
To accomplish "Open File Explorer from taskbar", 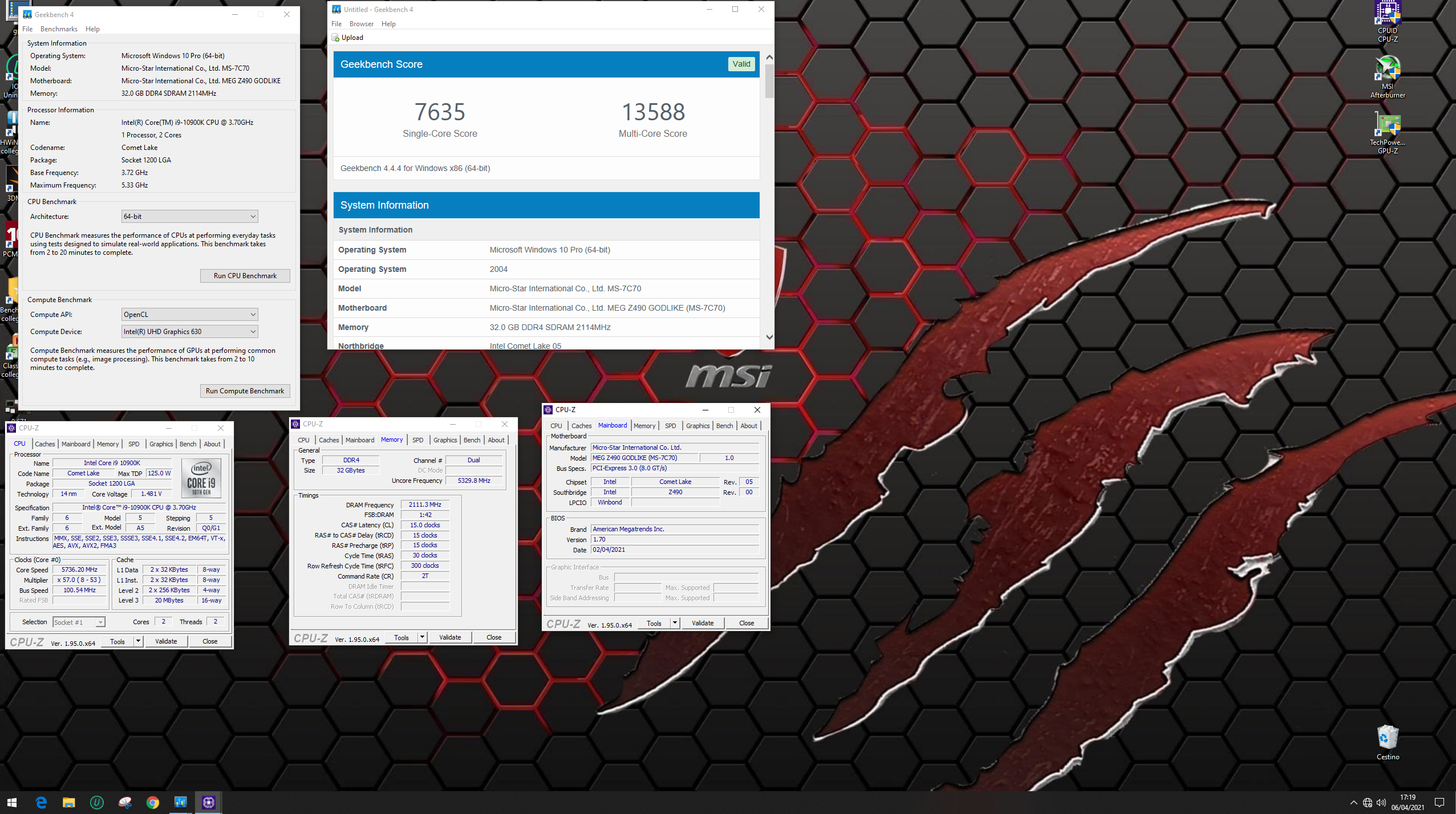I will 68,803.
